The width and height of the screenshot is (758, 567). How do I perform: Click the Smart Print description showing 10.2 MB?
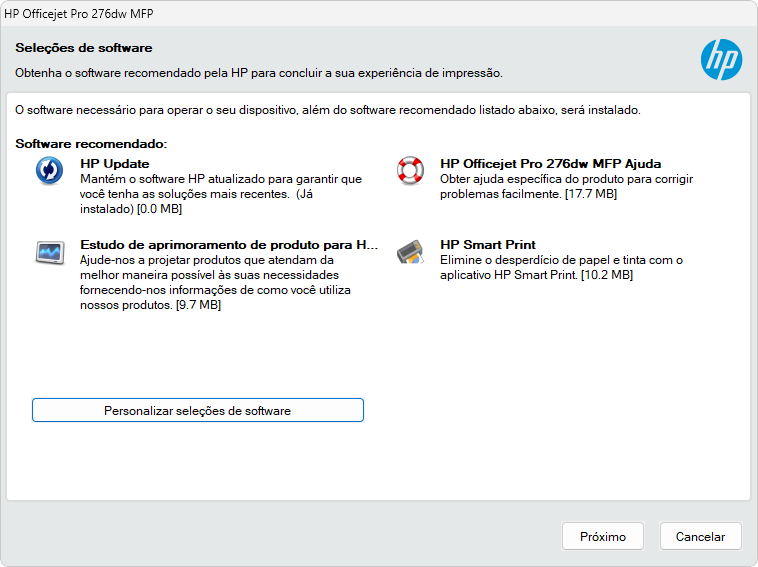[x=561, y=267]
